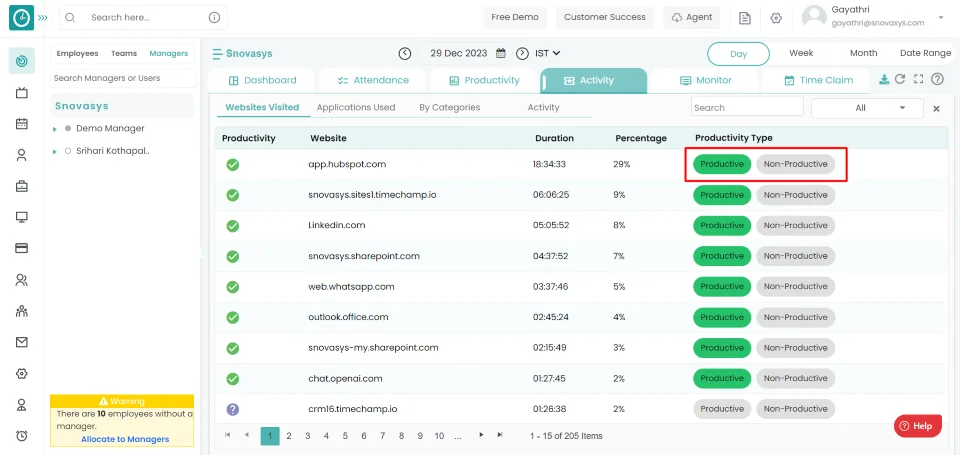The image size is (960, 455).
Task: Go to previous date arrow
Action: (x=405, y=53)
